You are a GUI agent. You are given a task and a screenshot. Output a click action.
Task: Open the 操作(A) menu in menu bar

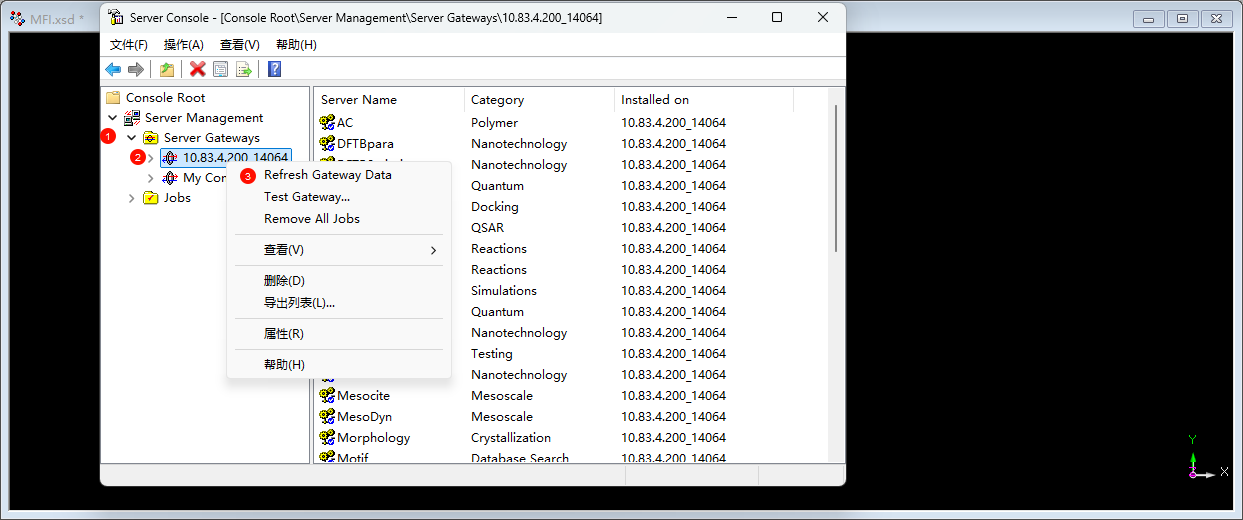click(183, 45)
